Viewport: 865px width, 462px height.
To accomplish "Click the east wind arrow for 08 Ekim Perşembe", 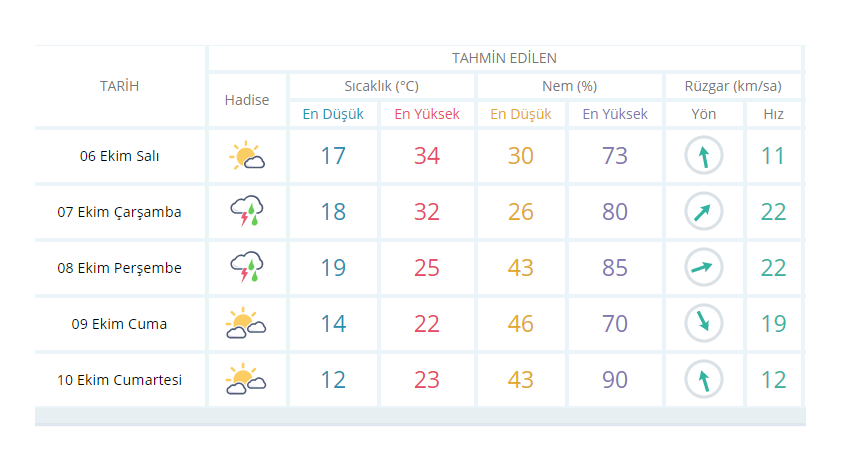I will (x=704, y=268).
